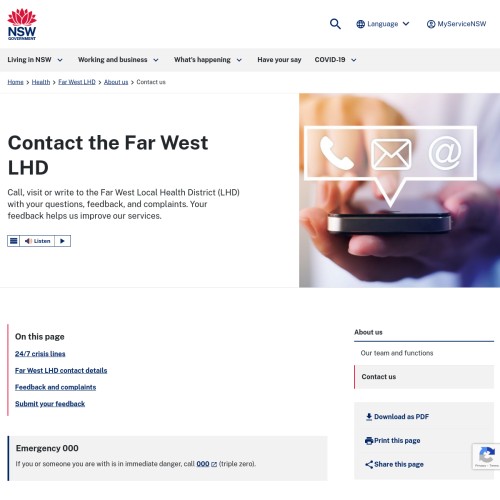Open the Listen menu list icon

pyautogui.click(x=14, y=241)
